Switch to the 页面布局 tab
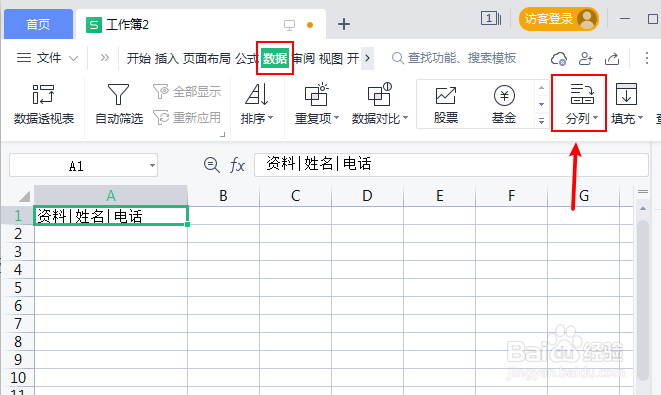Image resolution: width=661 pixels, height=395 pixels. tap(207, 58)
